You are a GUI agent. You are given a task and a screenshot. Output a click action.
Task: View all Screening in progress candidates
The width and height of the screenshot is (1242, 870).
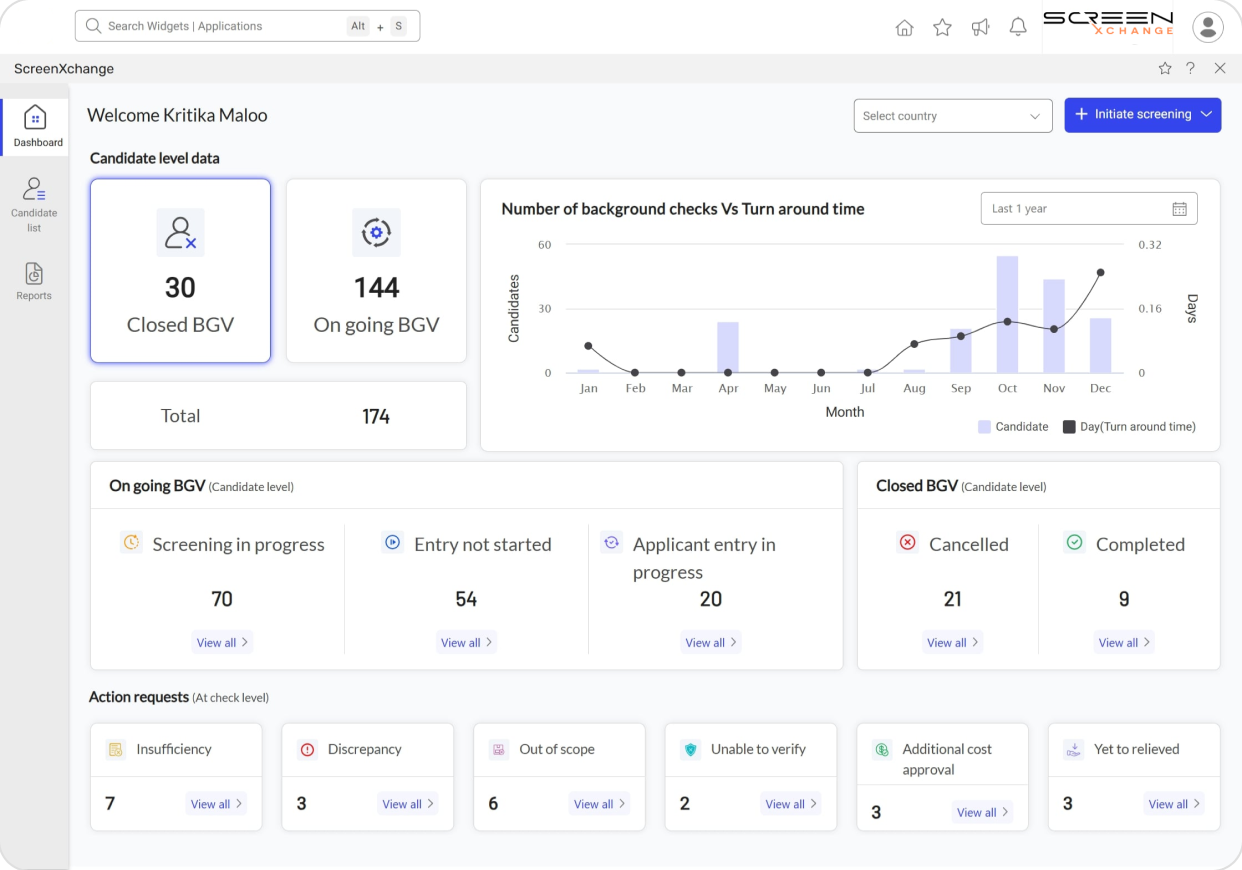pyautogui.click(x=222, y=642)
